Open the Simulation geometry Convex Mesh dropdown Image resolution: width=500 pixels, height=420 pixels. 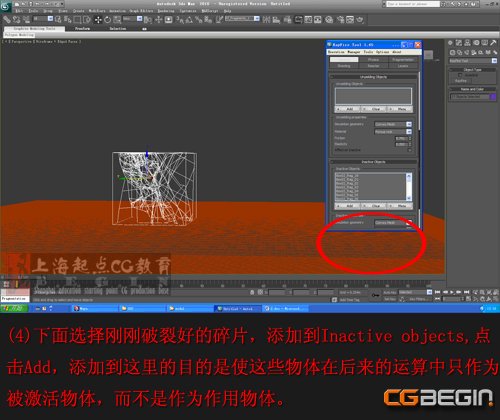tap(393, 124)
